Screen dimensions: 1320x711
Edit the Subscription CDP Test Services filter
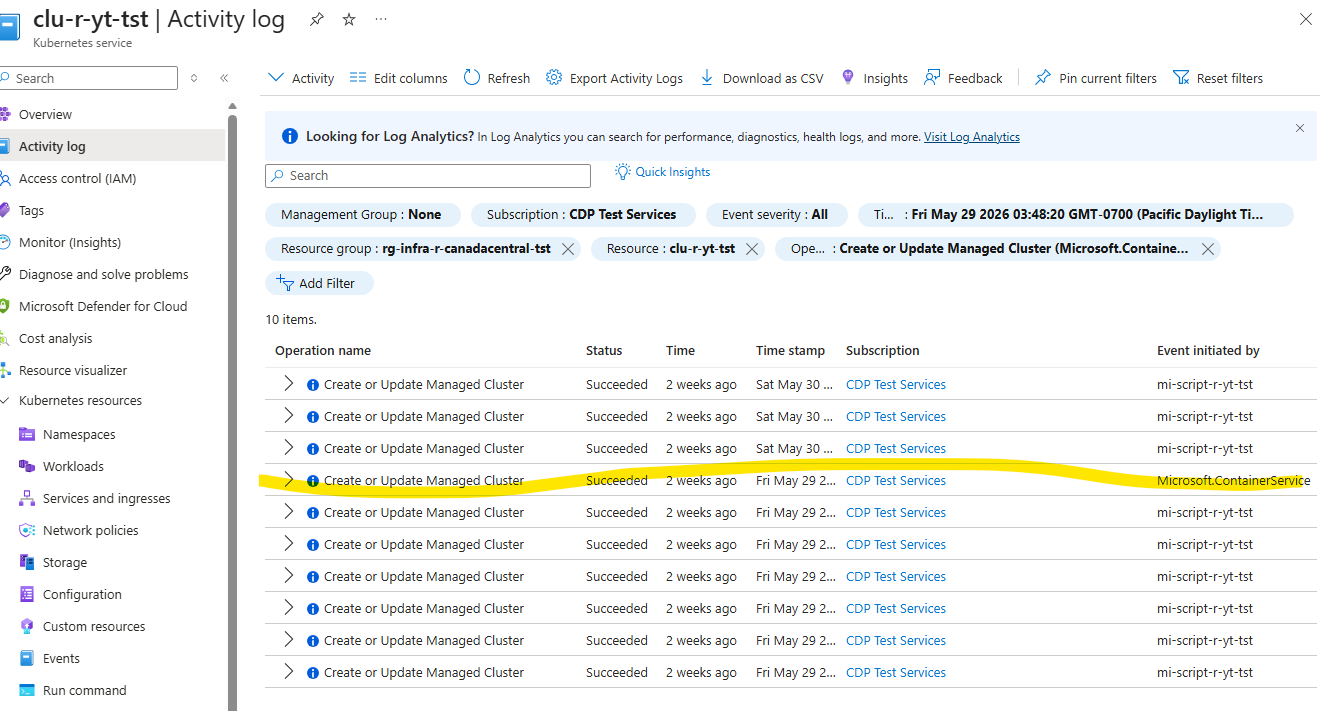click(x=581, y=214)
